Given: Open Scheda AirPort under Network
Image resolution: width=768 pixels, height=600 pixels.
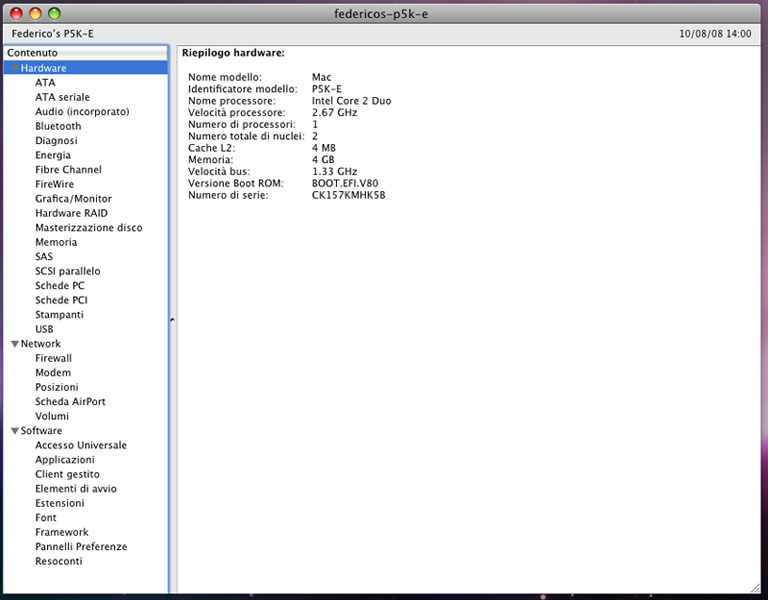Looking at the screenshot, I should click(x=70, y=402).
